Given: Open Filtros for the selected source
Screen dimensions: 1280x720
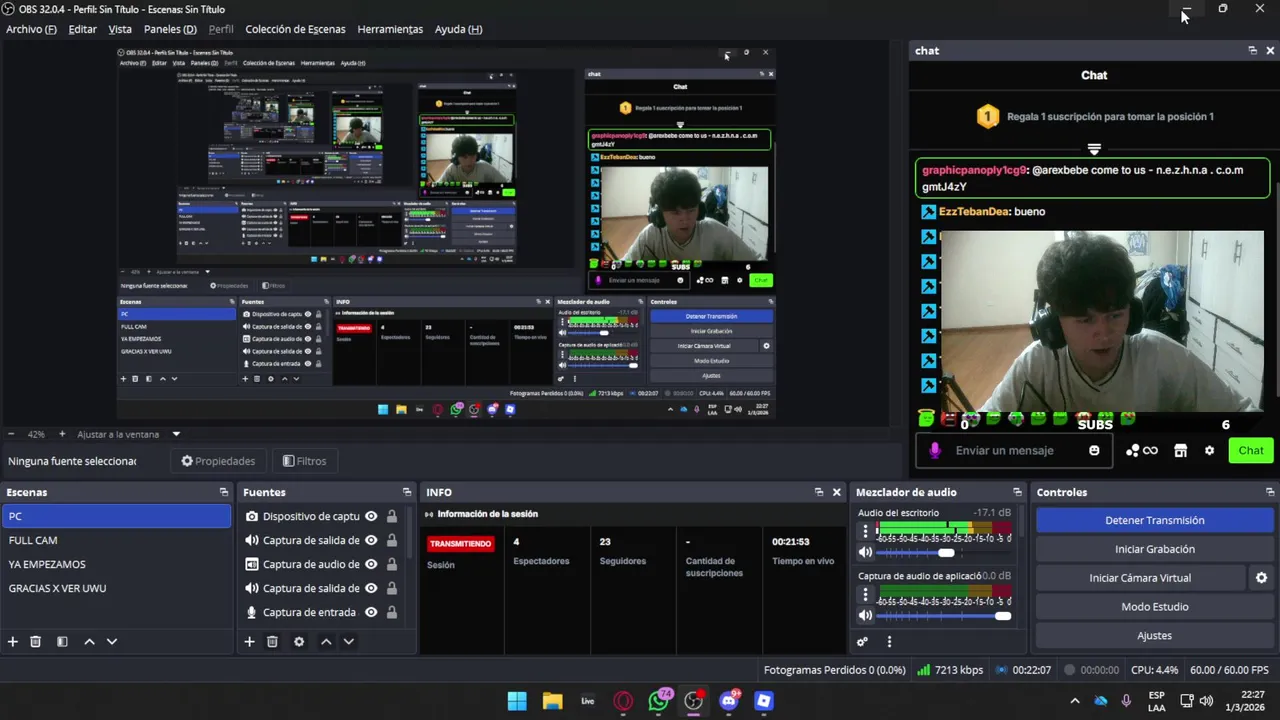Looking at the screenshot, I should coord(305,461).
